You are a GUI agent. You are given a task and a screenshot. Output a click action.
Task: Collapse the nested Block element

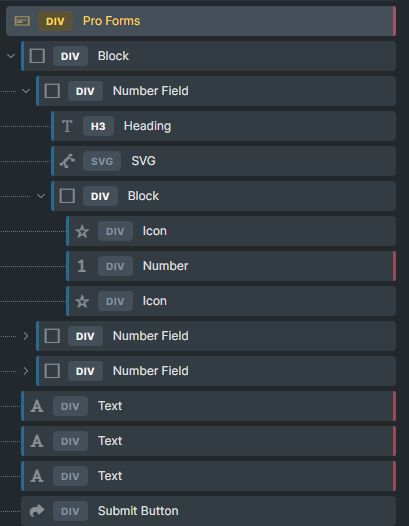[41, 196]
